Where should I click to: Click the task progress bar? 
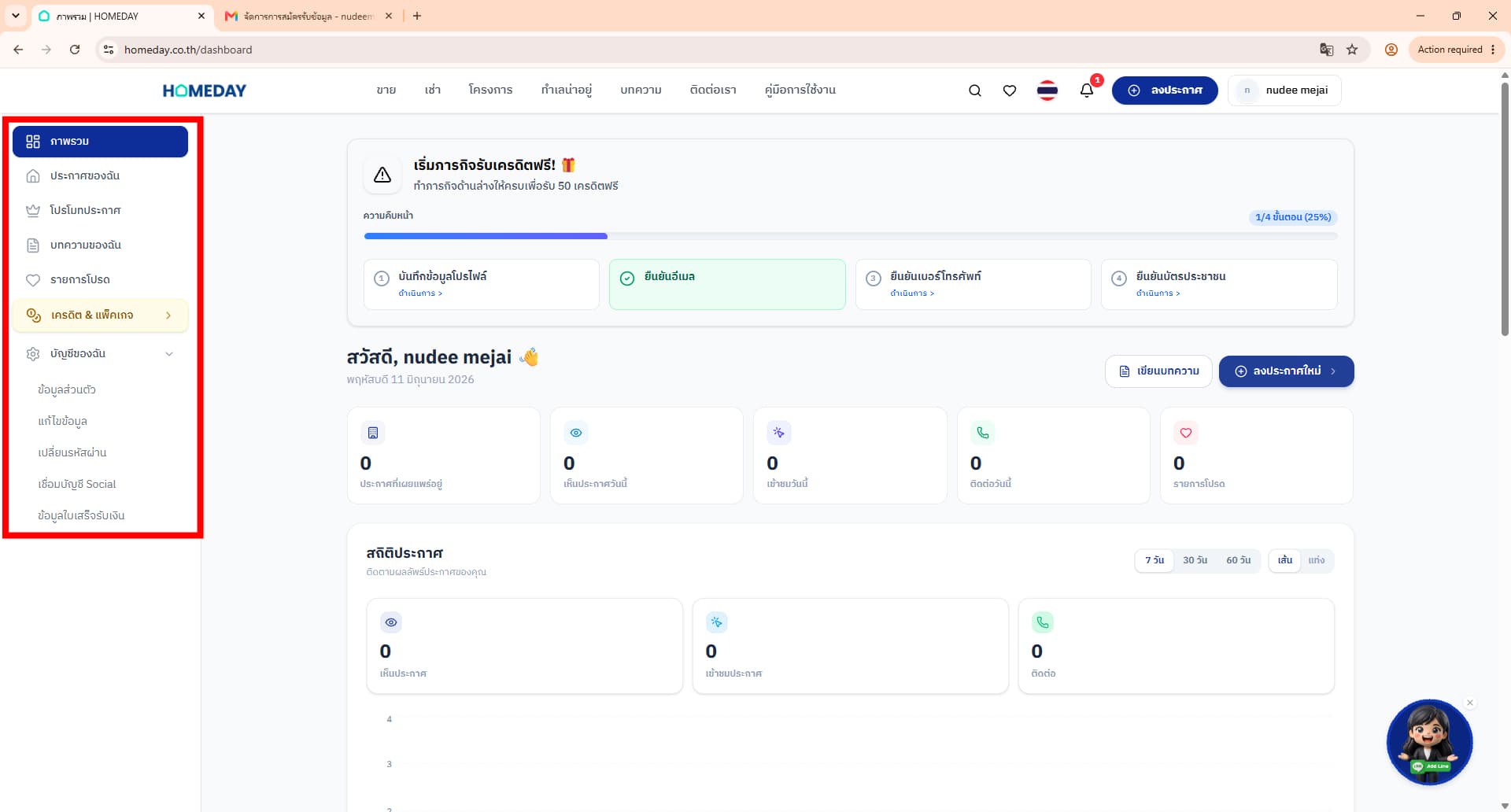(851, 236)
